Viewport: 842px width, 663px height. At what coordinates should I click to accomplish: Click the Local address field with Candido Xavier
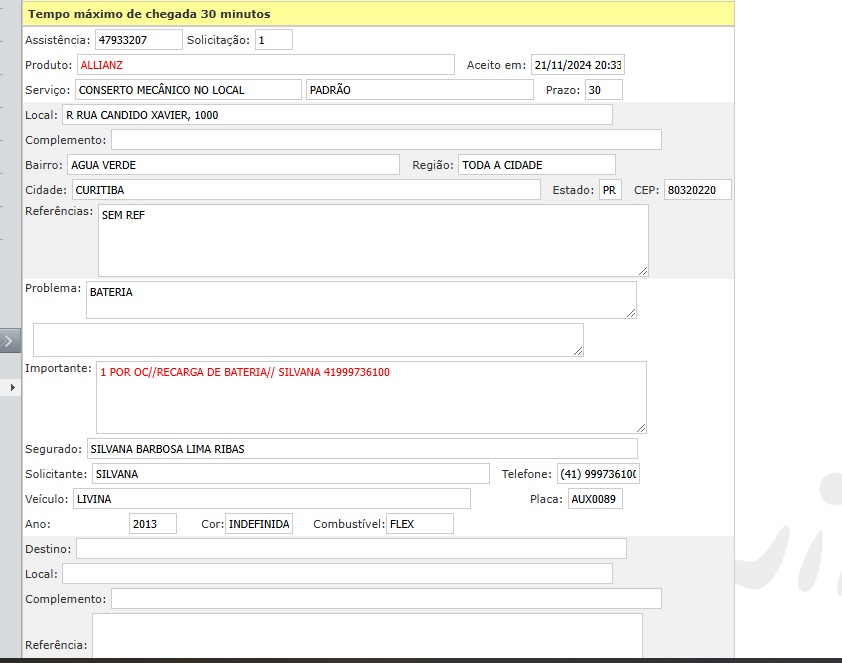point(337,115)
